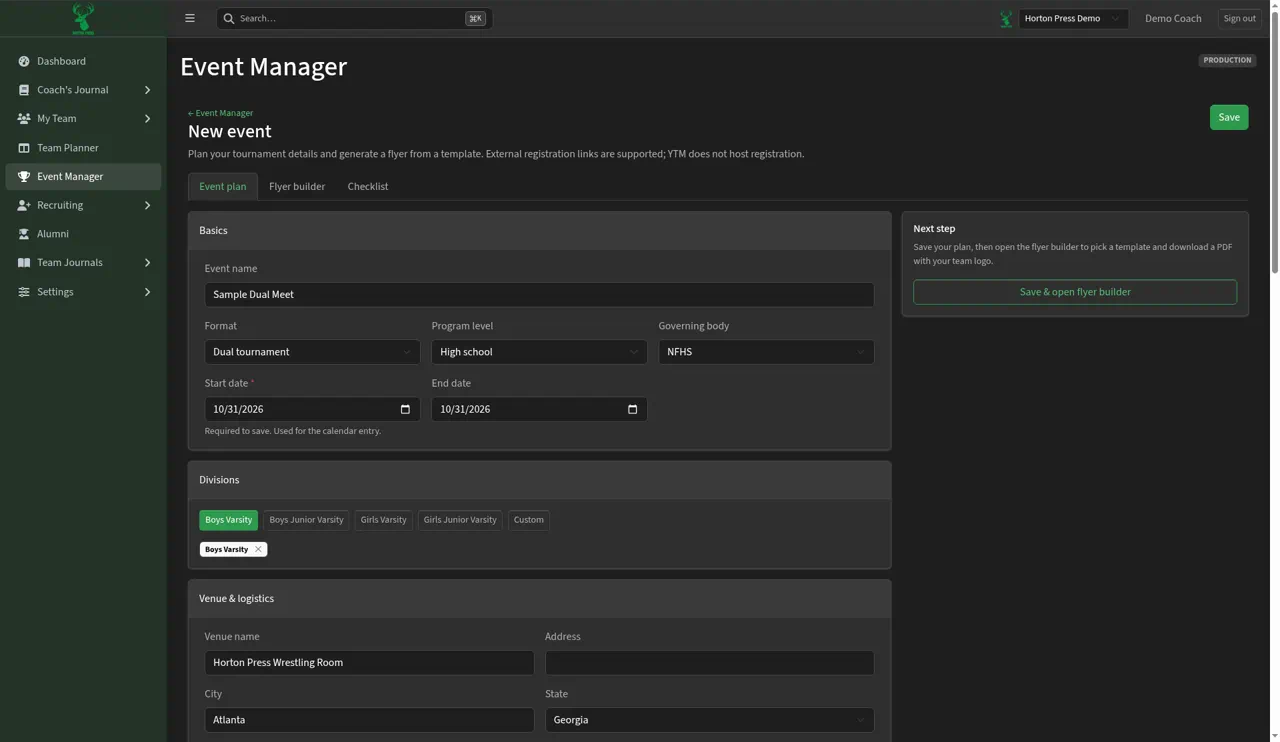Screen dimensions: 1280x742
Task: Deselect the Boys Varsity division chip
Action: pos(228,520)
